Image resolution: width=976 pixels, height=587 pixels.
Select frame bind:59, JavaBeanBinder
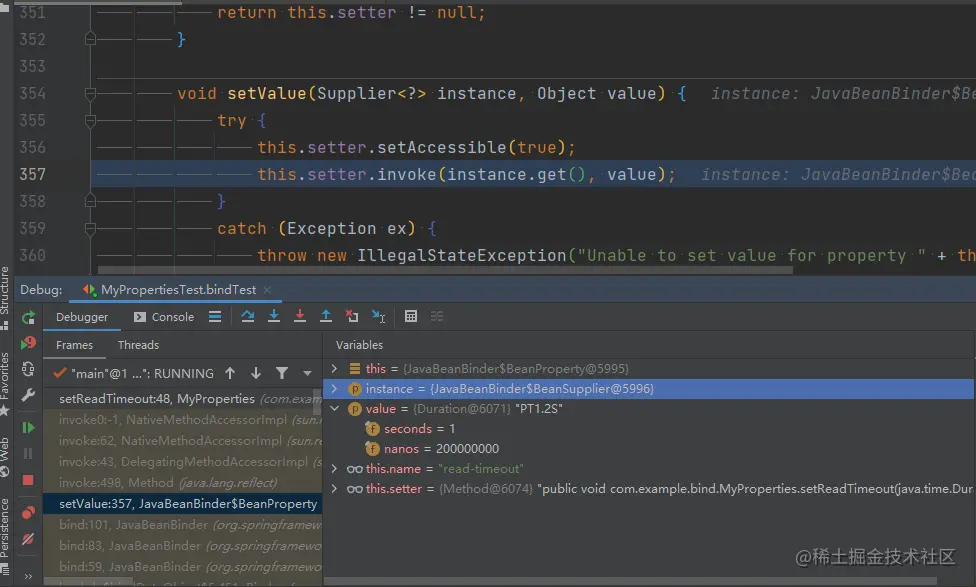[x=182, y=566]
